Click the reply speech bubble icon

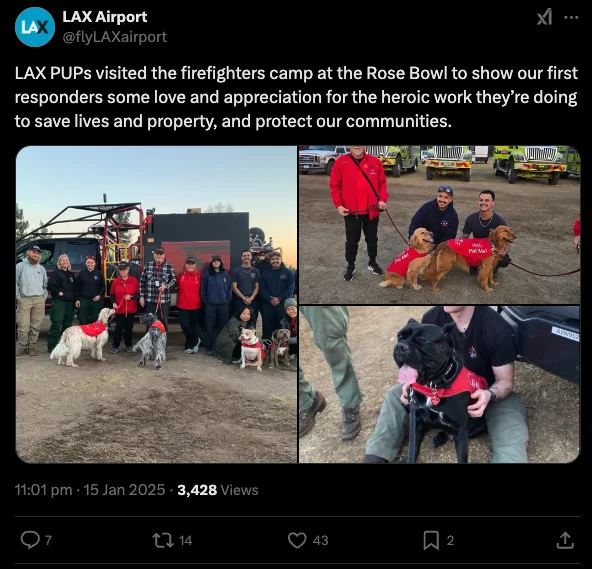30,540
